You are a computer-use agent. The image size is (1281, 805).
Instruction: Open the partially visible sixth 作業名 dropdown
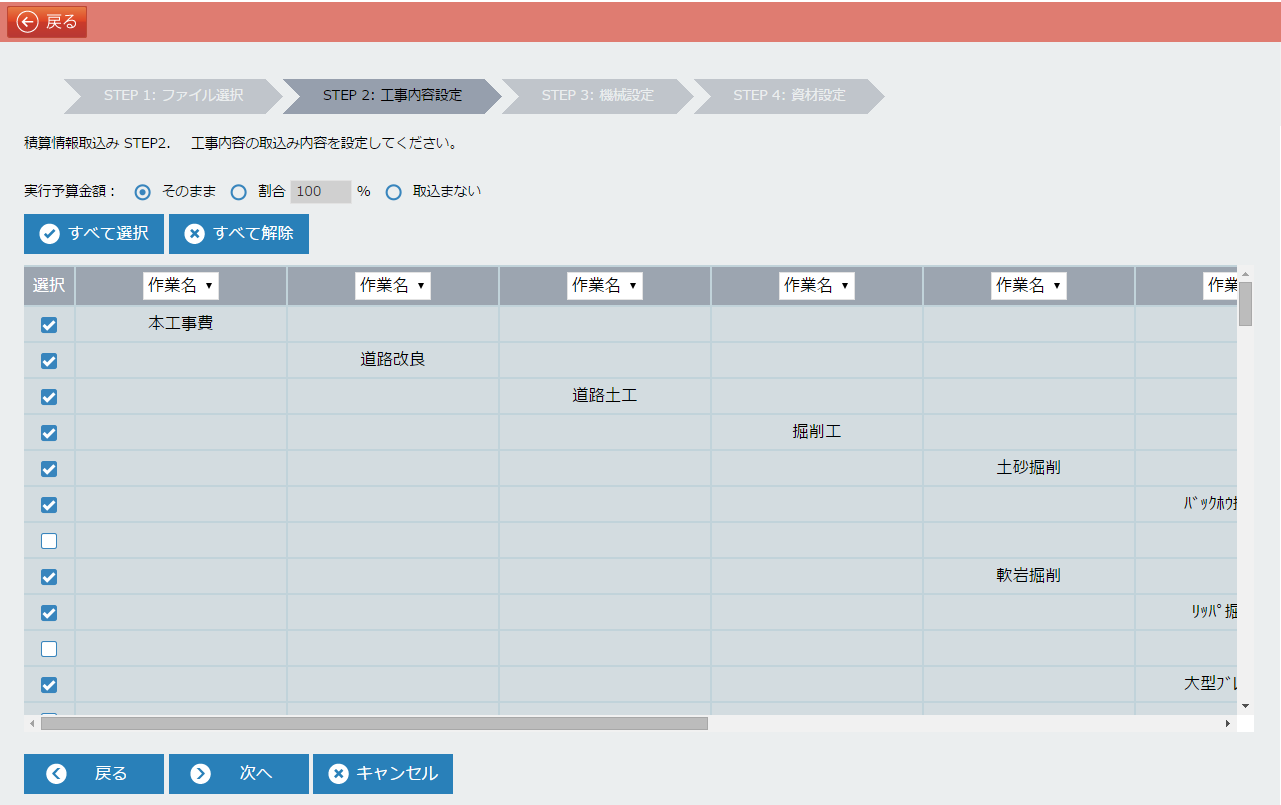(1221, 286)
